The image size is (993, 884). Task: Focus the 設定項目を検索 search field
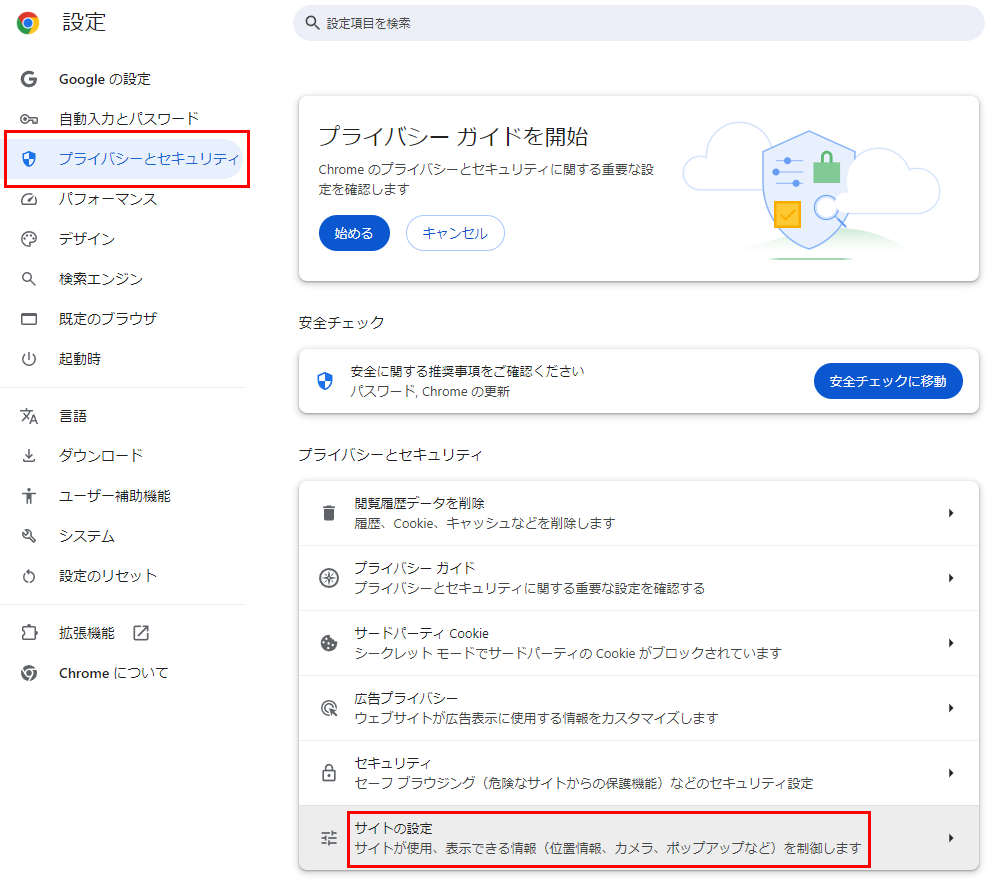pos(638,23)
